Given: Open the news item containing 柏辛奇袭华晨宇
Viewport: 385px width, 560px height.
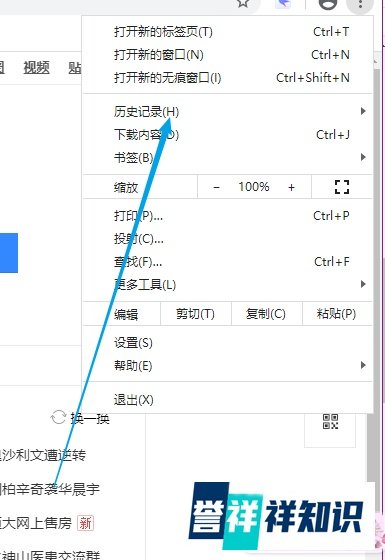Looking at the screenshot, I should pyautogui.click(x=50, y=489).
